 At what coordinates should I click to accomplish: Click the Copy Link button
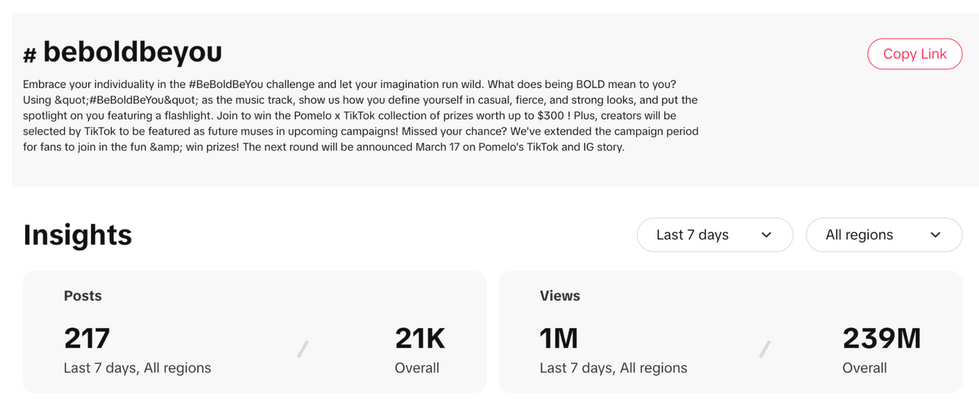914,54
